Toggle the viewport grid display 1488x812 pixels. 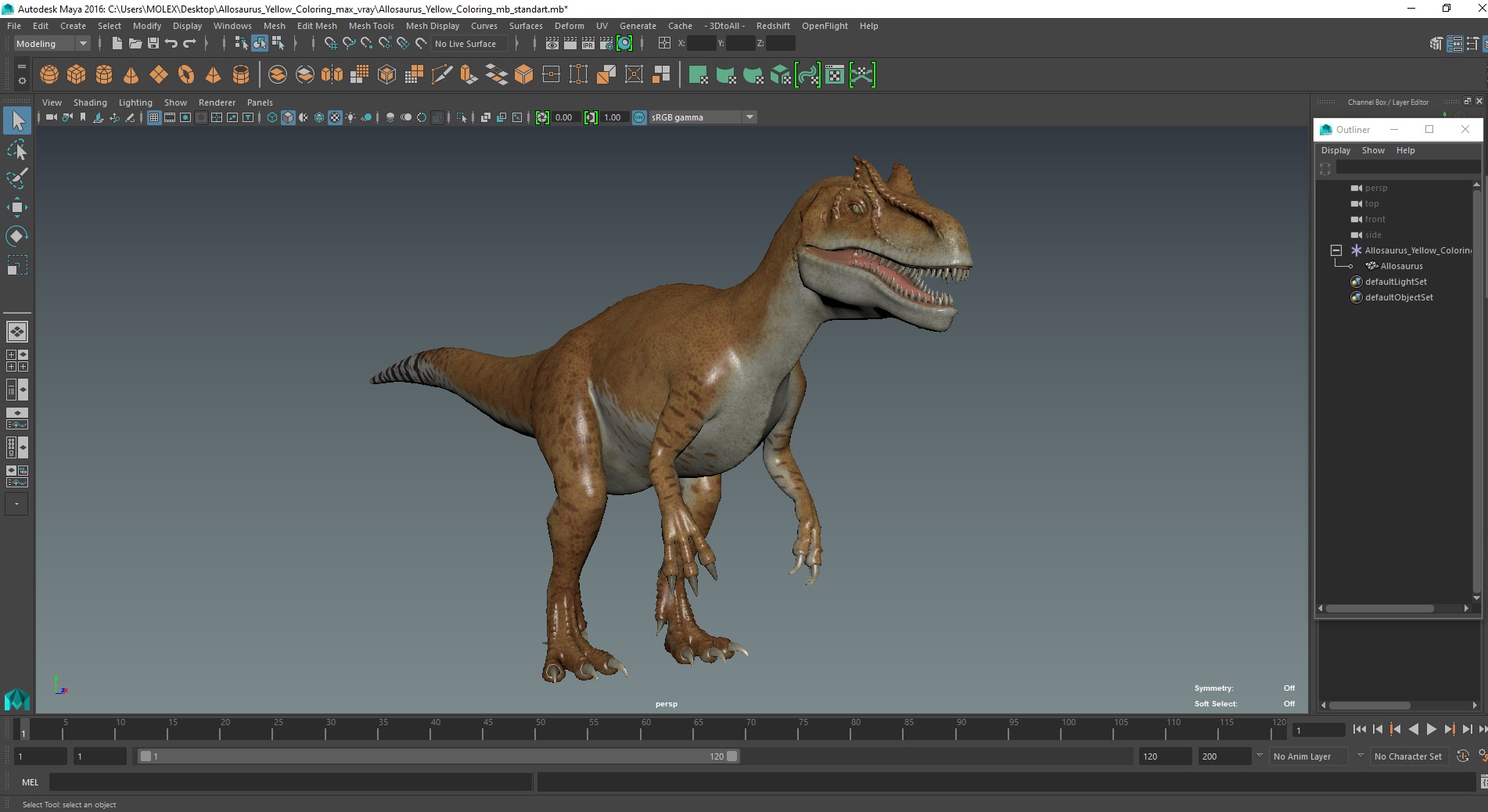coord(154,117)
